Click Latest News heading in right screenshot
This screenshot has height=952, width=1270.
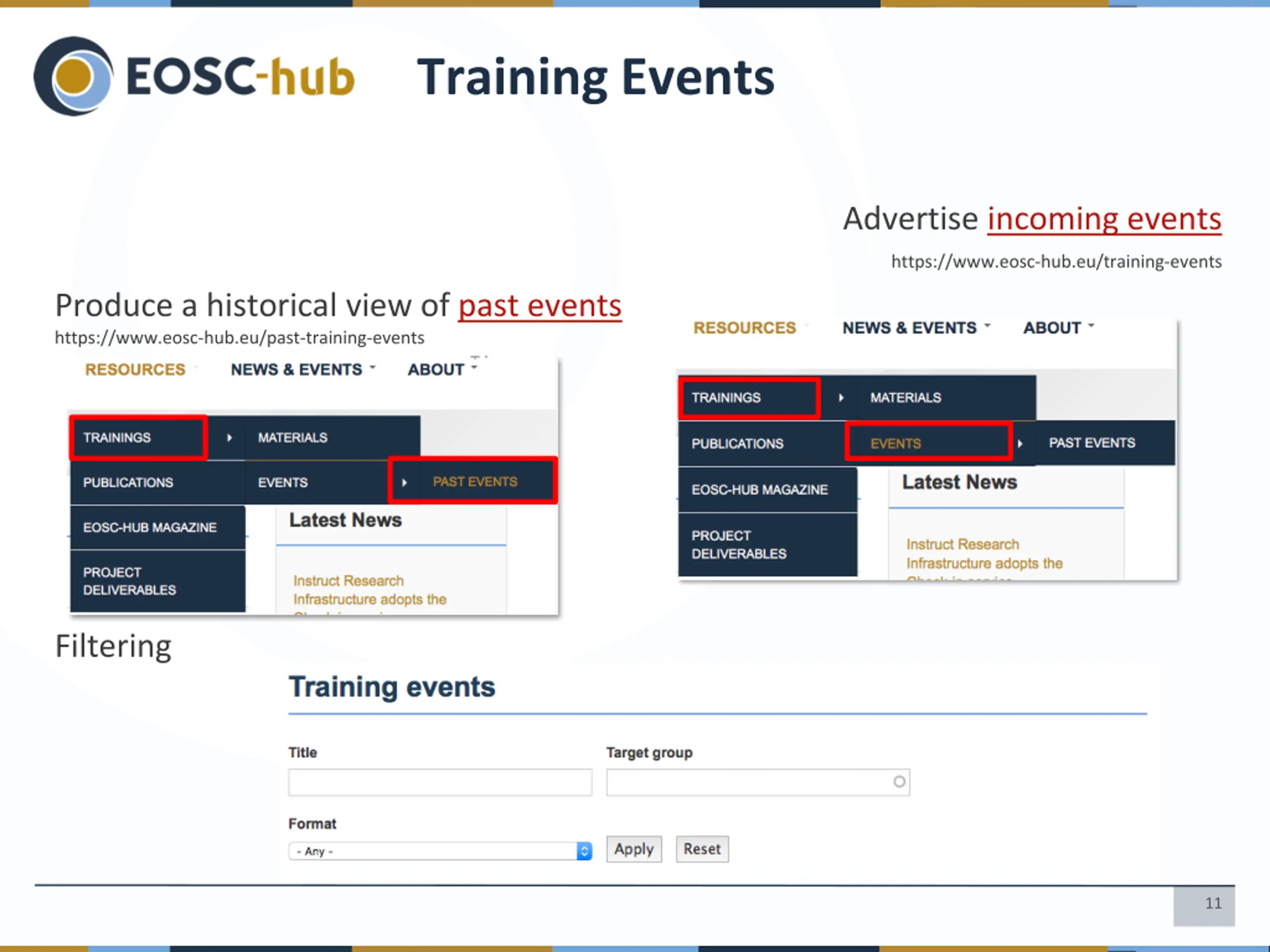[959, 482]
